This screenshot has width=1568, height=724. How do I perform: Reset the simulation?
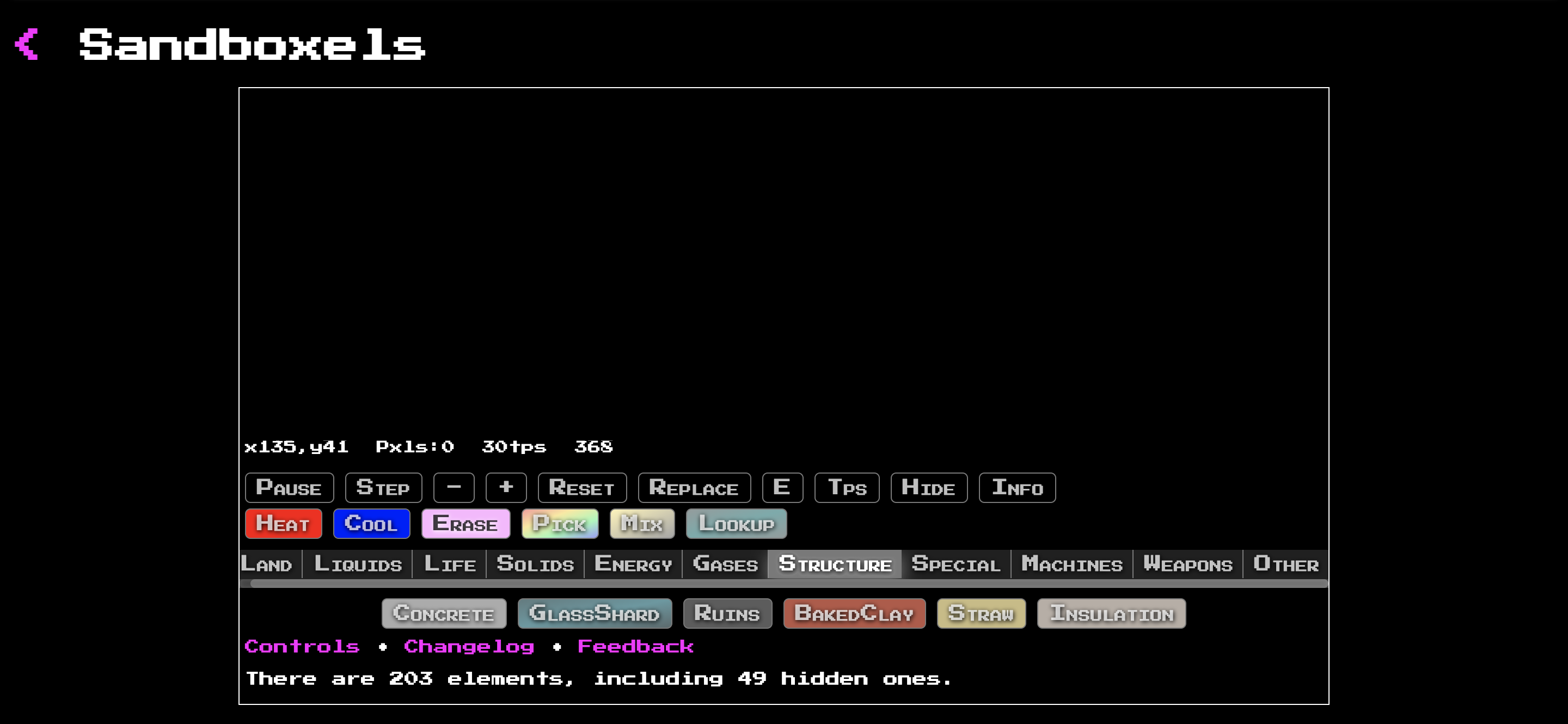coord(582,487)
